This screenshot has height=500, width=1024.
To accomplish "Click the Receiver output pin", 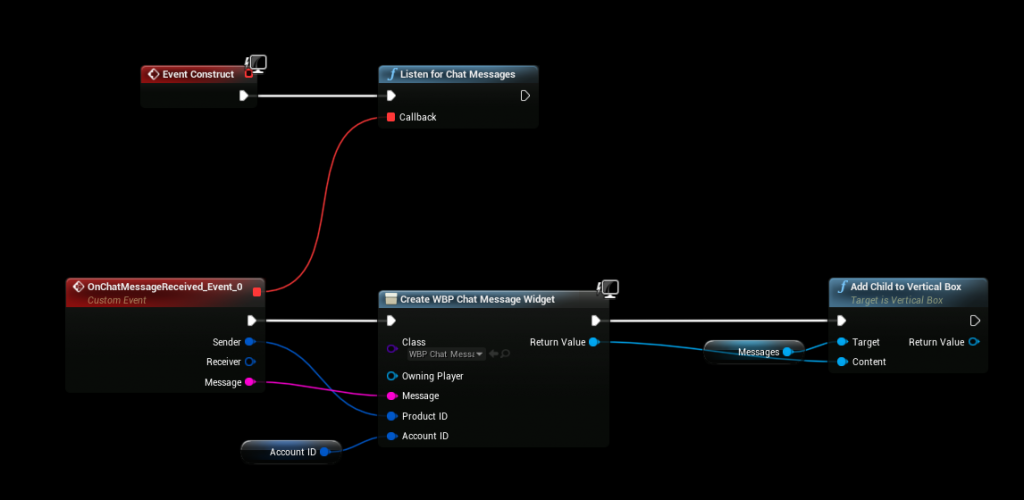I will (249, 362).
